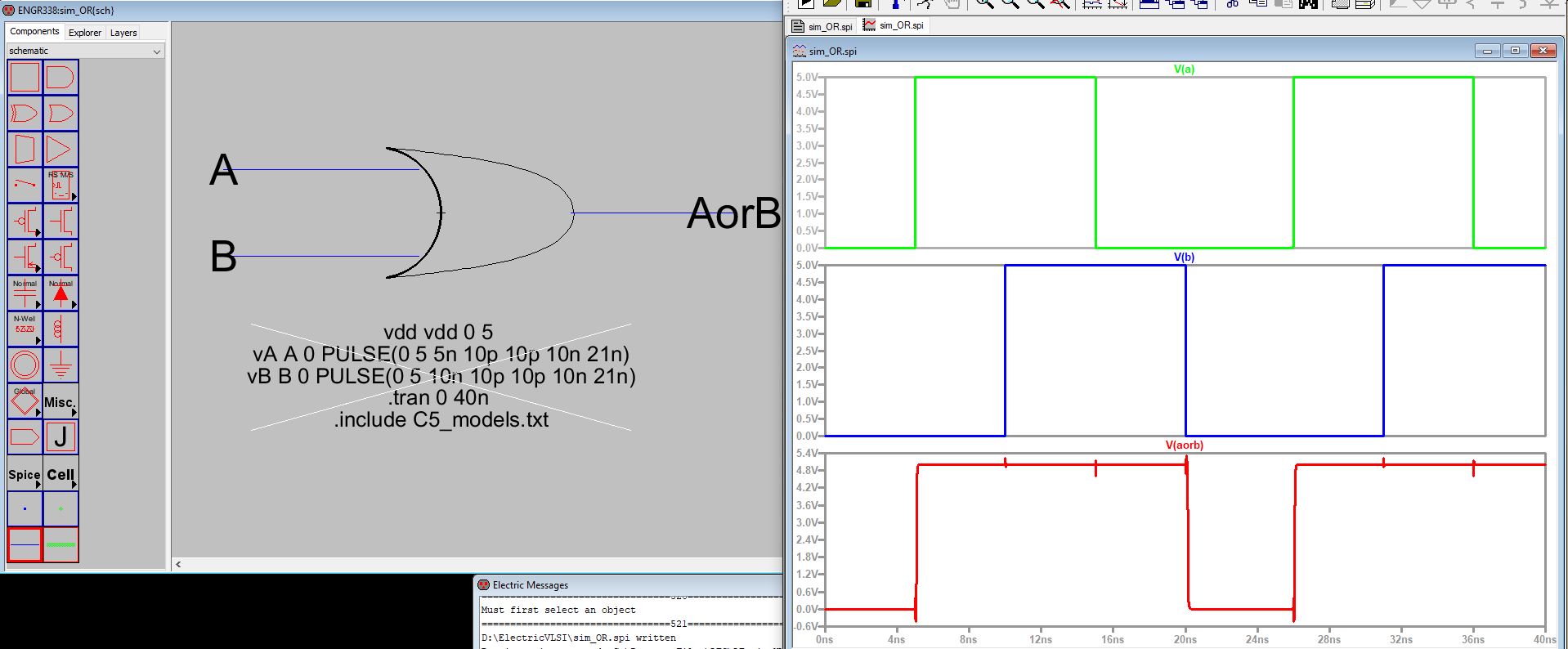Open the sim_OR.spi text netlist tab

coord(822,26)
